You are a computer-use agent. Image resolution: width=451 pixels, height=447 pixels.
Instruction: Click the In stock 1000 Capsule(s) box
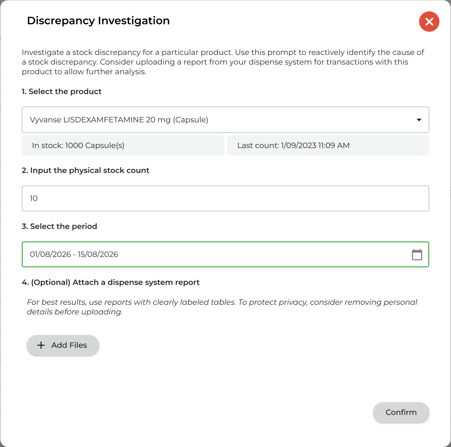point(123,145)
